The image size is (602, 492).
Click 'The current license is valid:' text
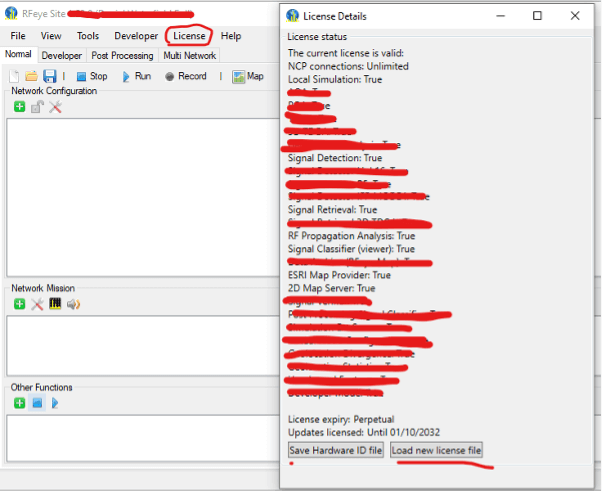pyautogui.click(x=346, y=53)
